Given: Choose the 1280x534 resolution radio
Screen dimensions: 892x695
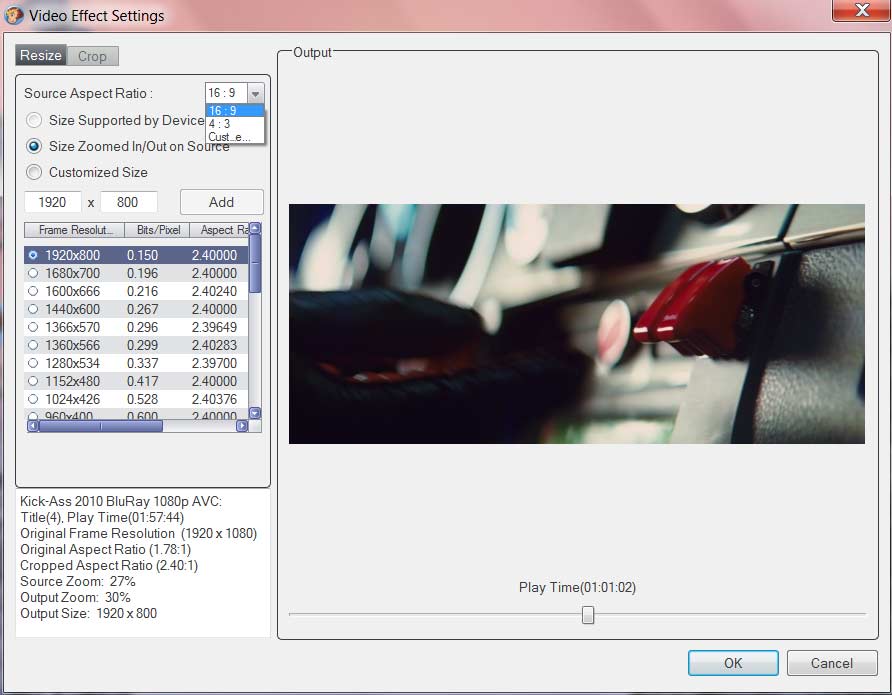Looking at the screenshot, I should point(33,363).
